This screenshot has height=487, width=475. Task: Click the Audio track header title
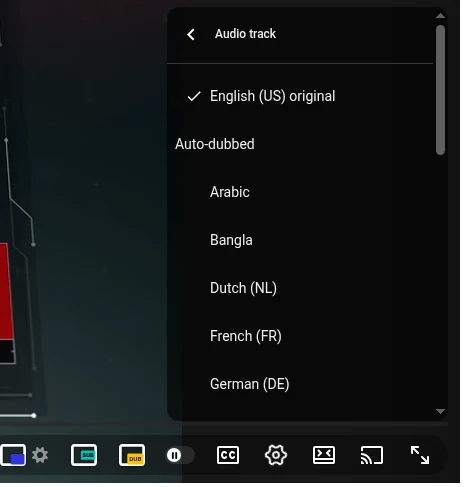click(x=246, y=34)
